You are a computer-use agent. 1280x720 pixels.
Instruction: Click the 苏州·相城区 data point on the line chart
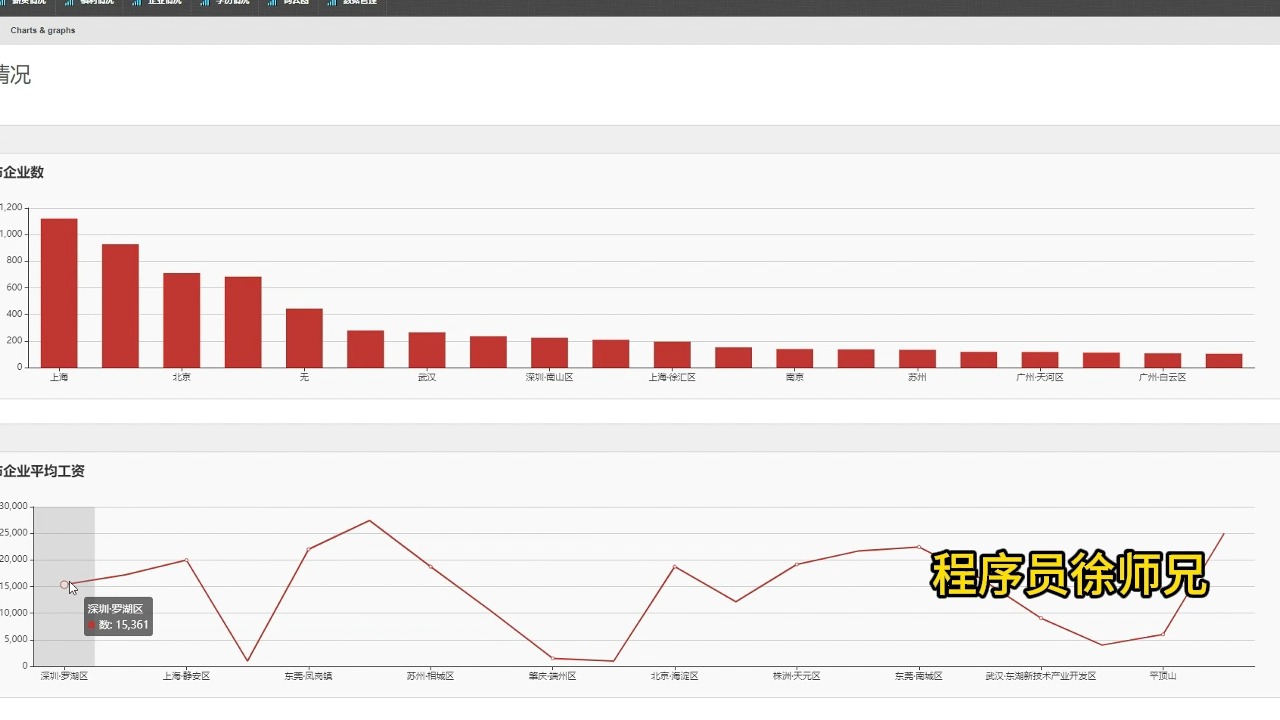point(431,566)
